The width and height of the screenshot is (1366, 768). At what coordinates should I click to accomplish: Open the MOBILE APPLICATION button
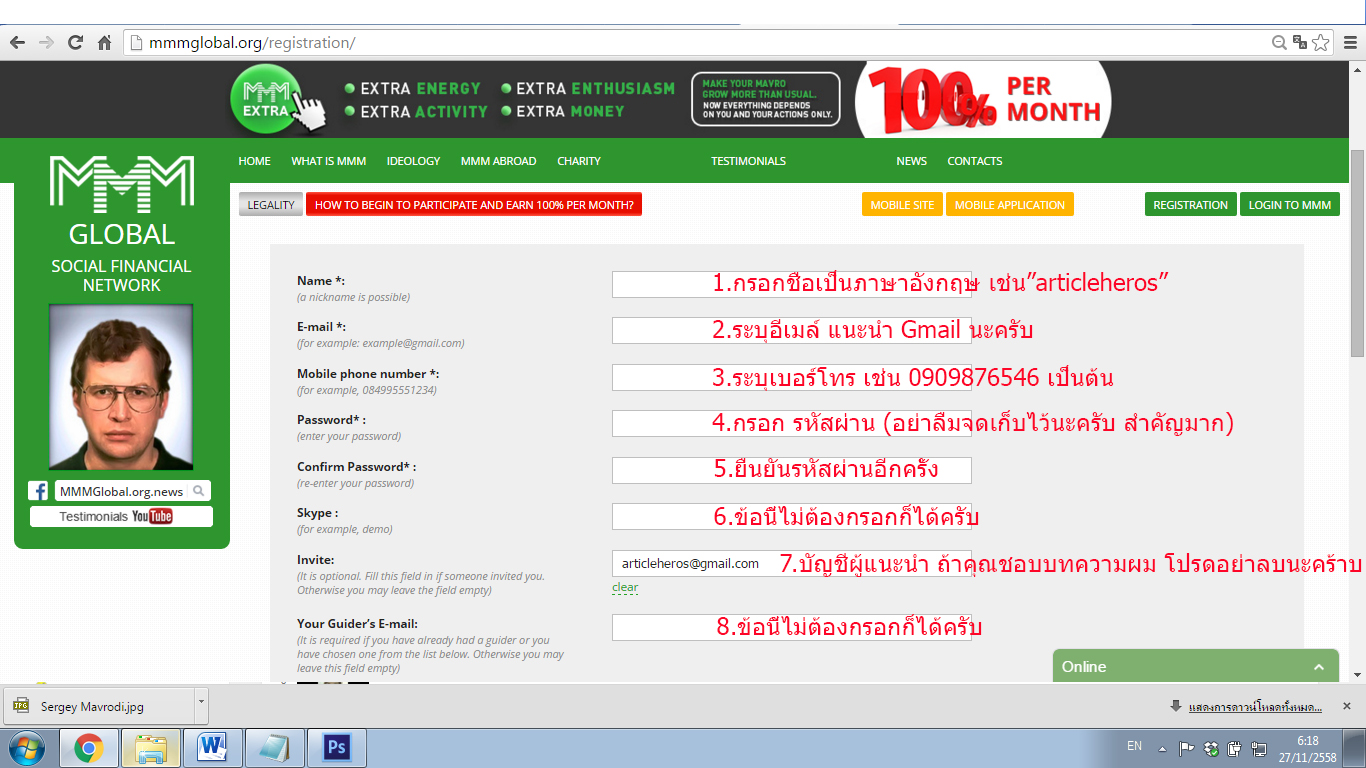pos(1009,205)
